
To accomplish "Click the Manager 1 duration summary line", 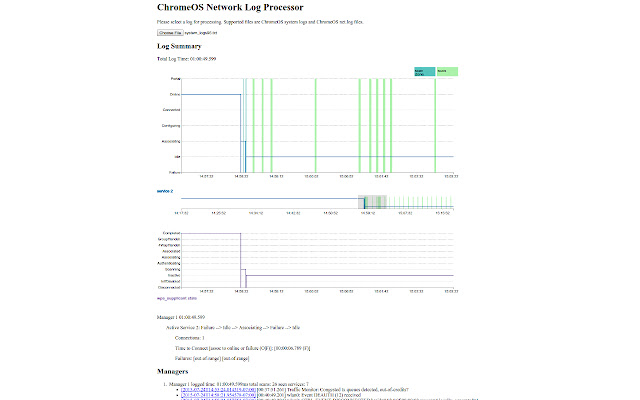I will tap(181, 317).
